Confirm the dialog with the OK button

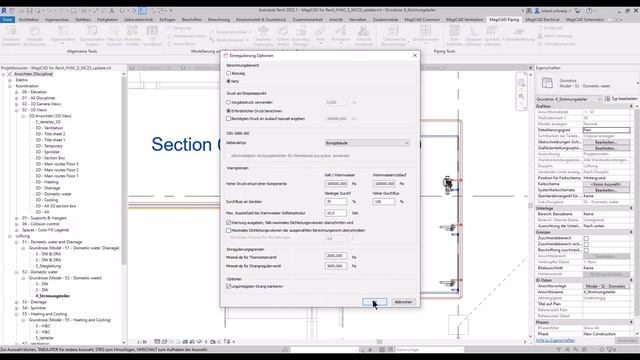374,302
